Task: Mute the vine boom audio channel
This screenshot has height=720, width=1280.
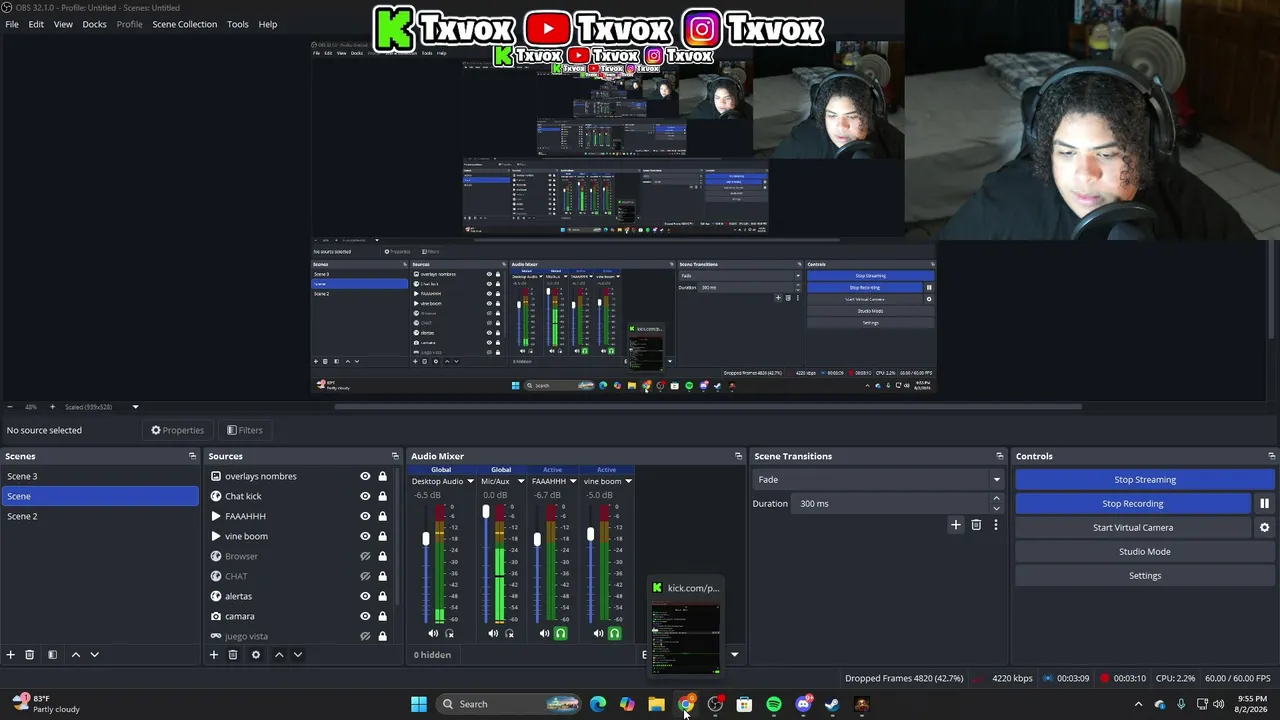Action: point(598,633)
